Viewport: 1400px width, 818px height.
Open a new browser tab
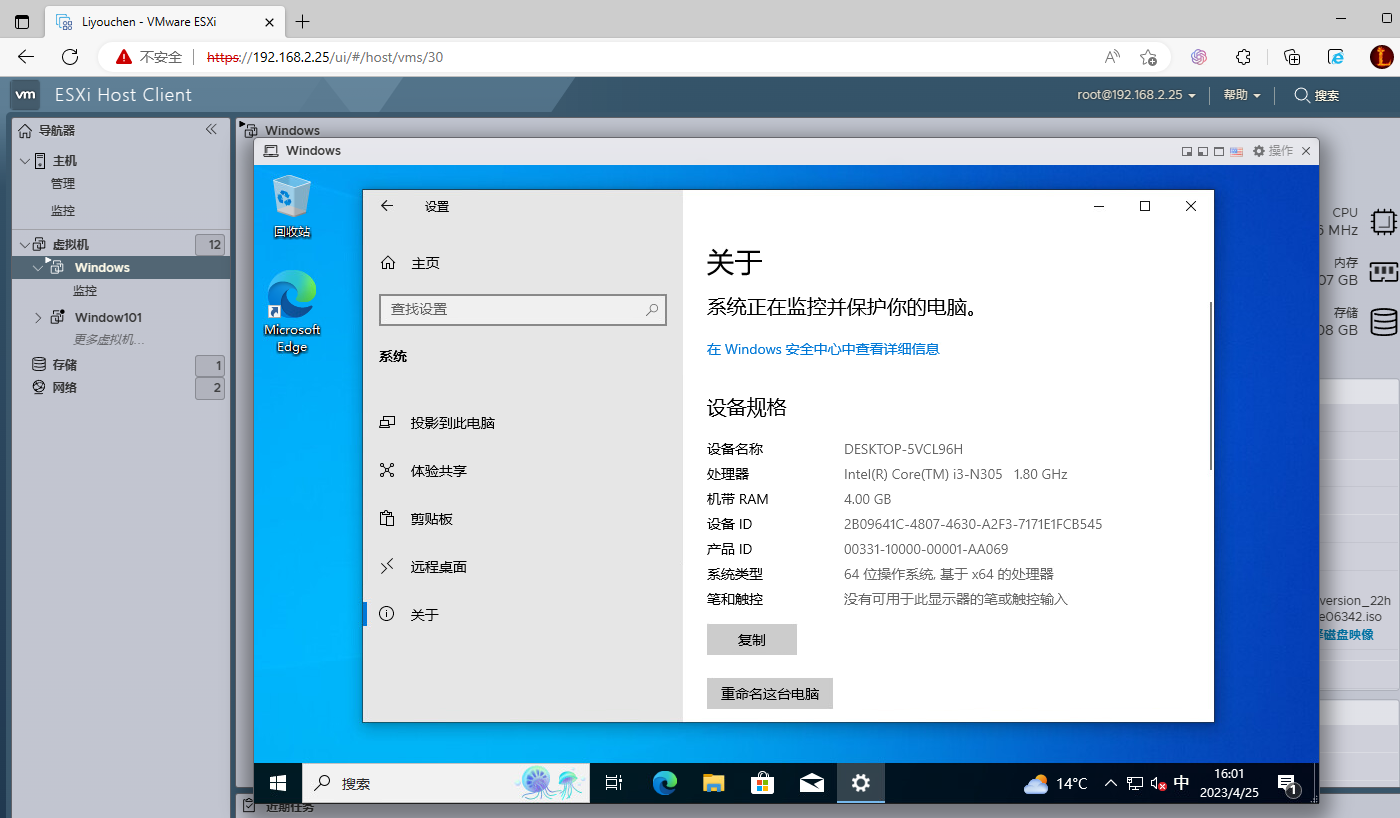pyautogui.click(x=303, y=21)
